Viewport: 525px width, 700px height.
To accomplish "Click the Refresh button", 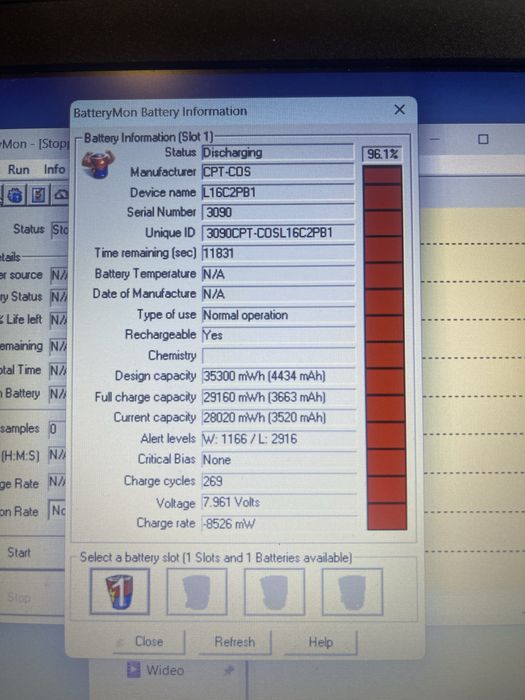I will [235, 642].
